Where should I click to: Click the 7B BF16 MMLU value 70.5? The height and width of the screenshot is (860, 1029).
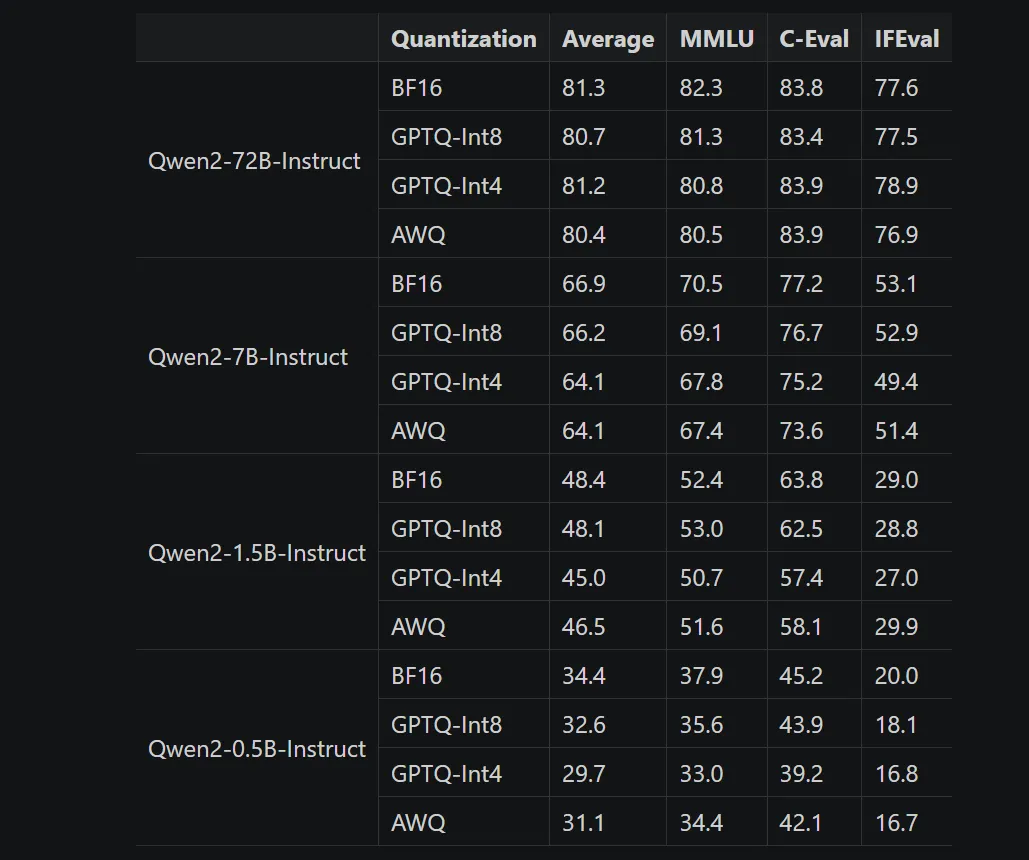[701, 284]
